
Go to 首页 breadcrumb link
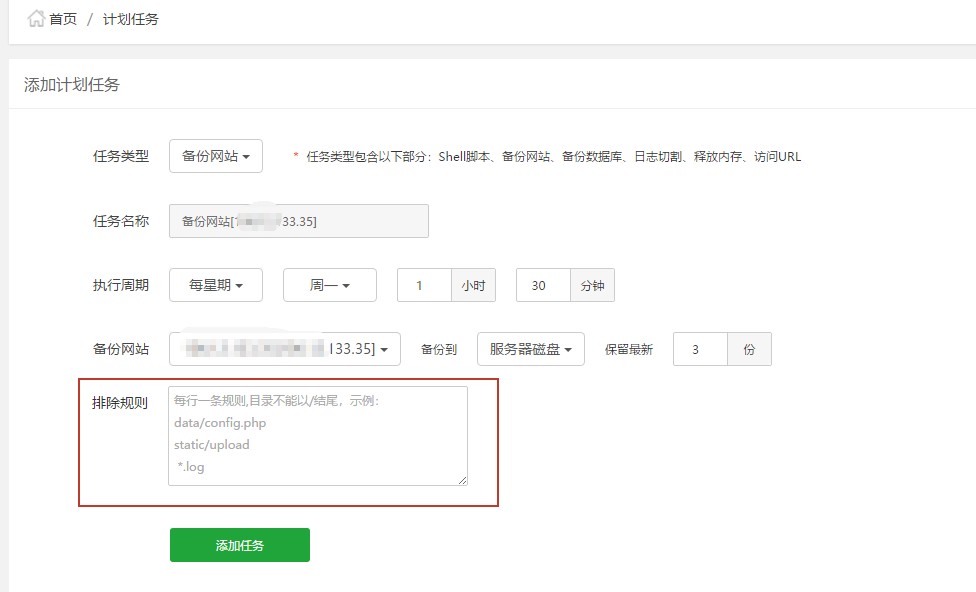(x=63, y=19)
